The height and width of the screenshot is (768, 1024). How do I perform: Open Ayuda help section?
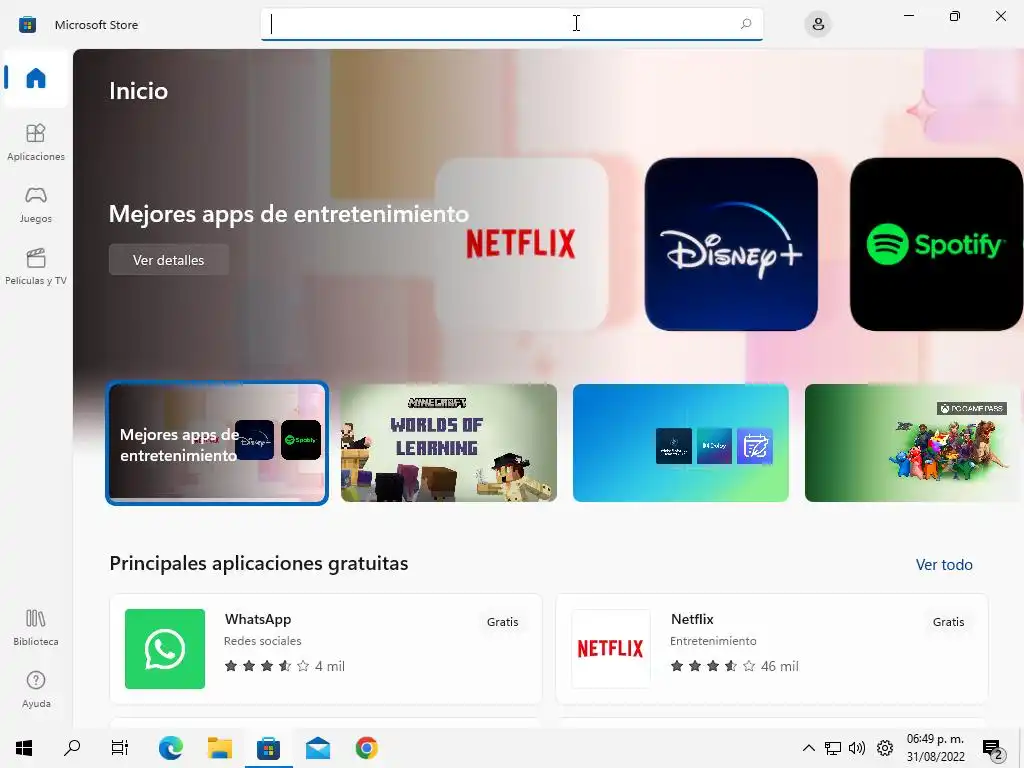coord(36,690)
